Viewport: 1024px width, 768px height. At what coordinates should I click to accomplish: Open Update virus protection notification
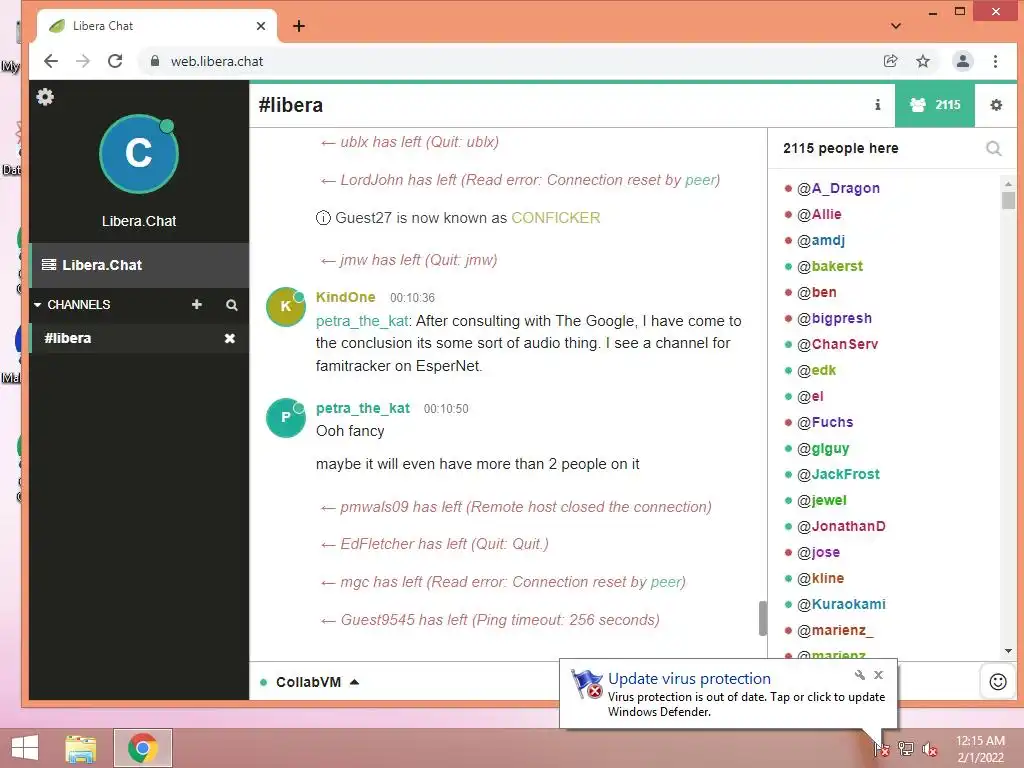pos(728,694)
